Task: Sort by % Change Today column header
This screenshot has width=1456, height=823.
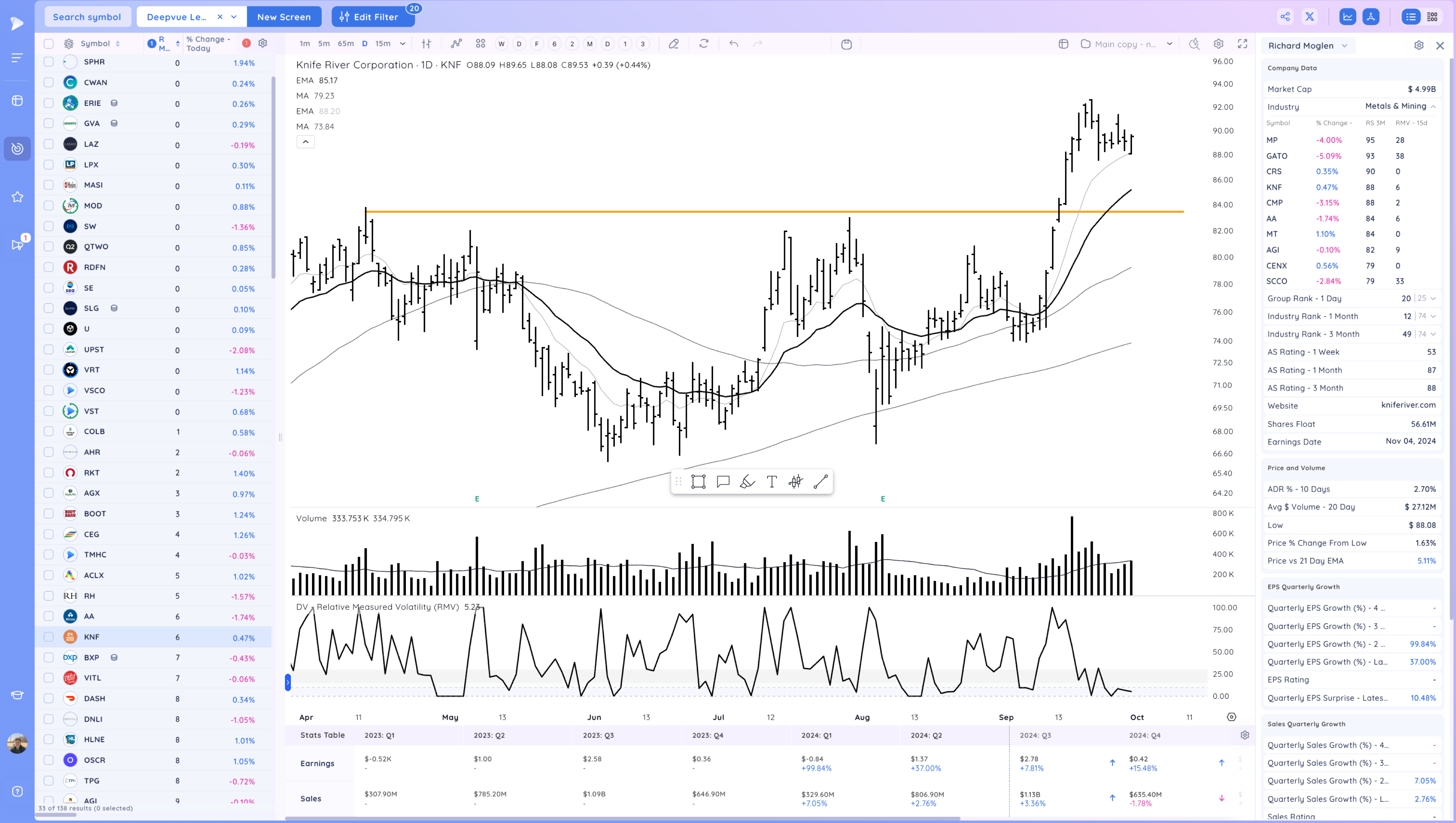Action: (209, 44)
